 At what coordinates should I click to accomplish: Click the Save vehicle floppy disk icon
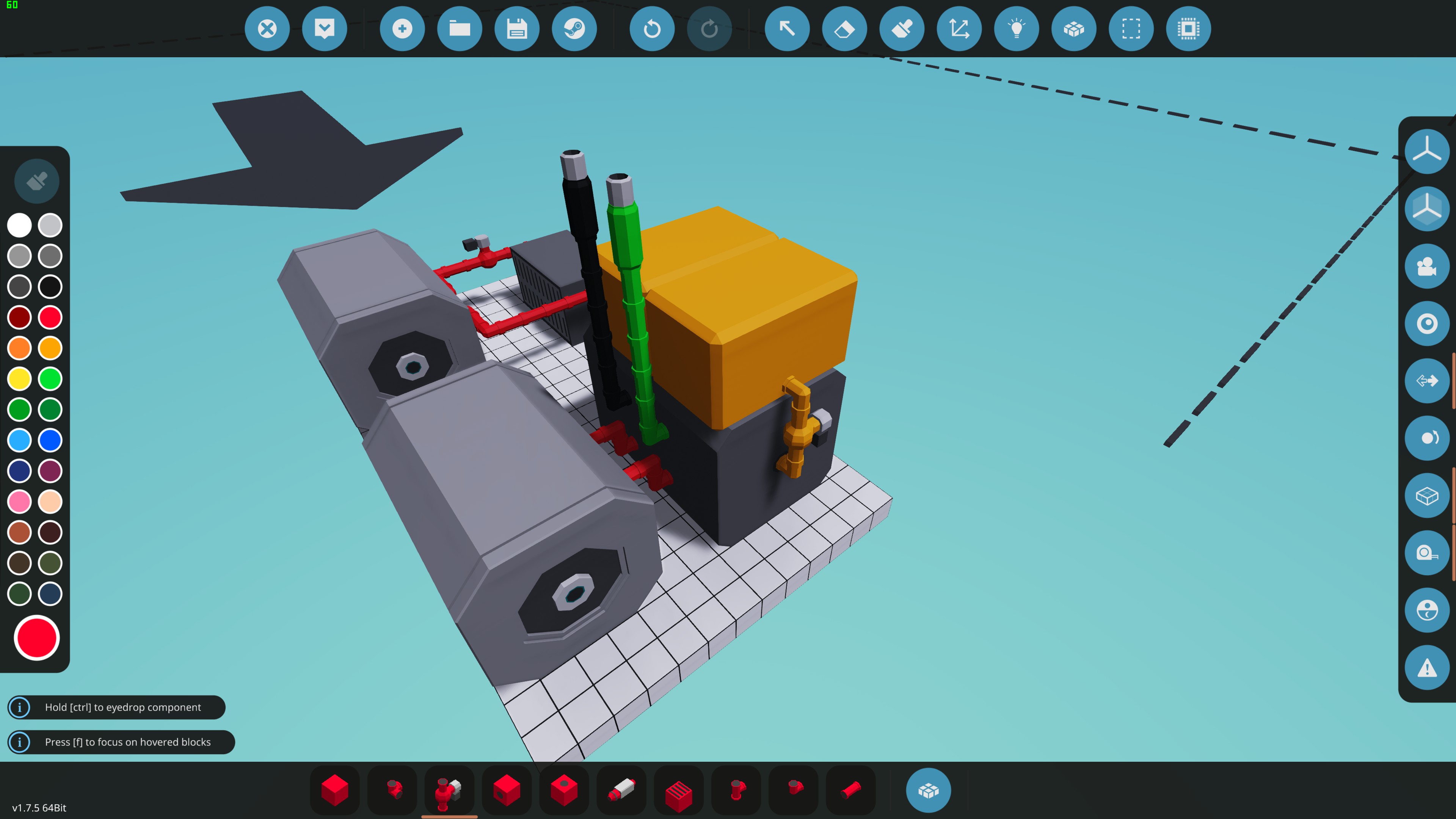(x=516, y=29)
